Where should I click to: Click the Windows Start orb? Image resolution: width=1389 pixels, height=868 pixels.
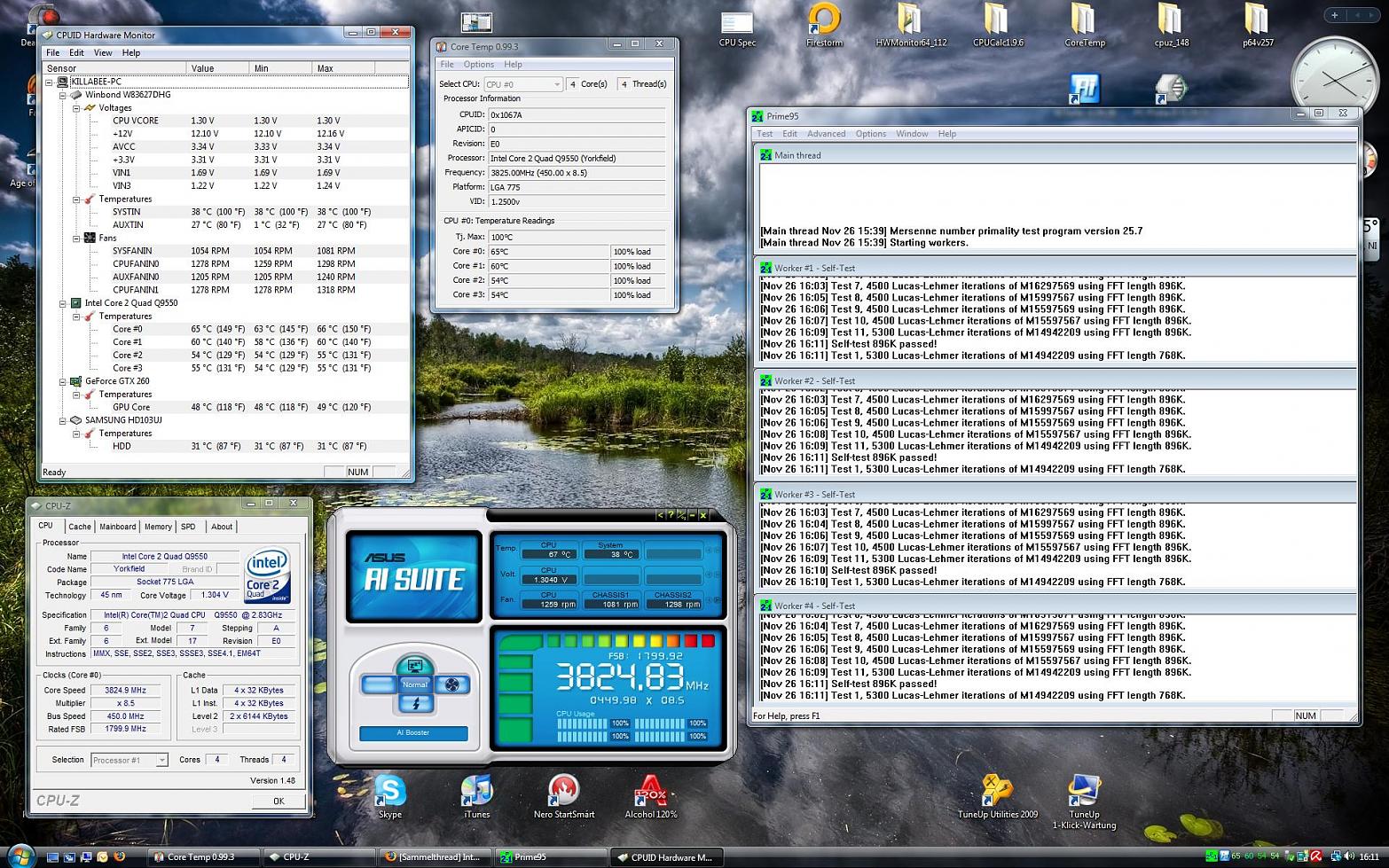point(20,856)
